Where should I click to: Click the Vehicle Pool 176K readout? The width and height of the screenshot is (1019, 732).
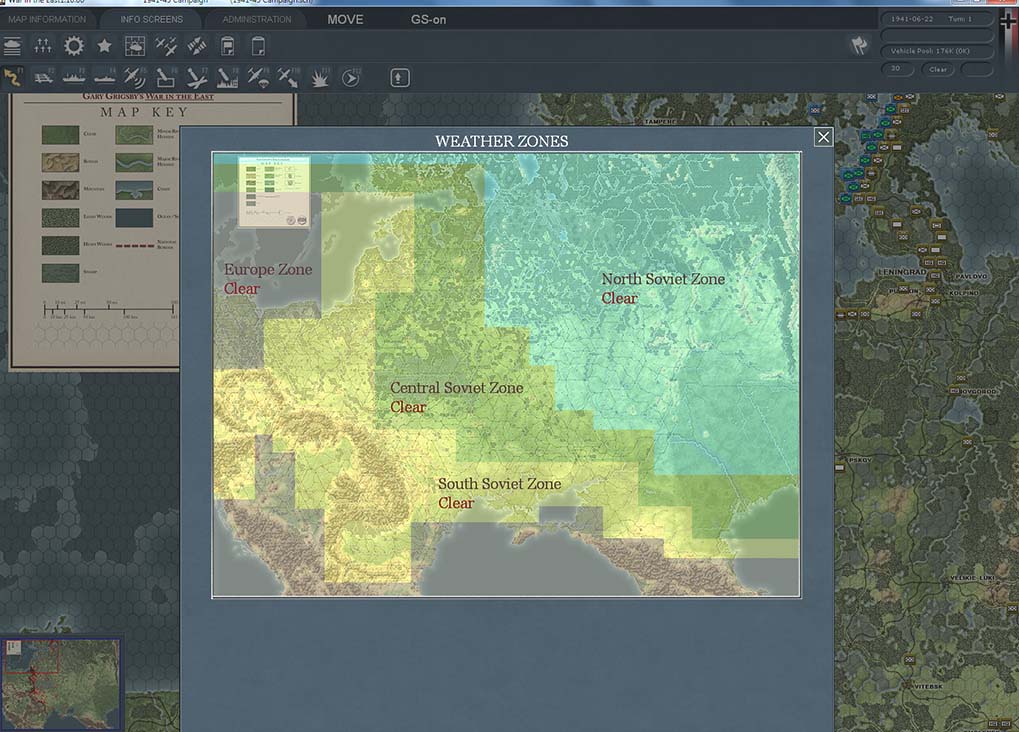click(937, 51)
